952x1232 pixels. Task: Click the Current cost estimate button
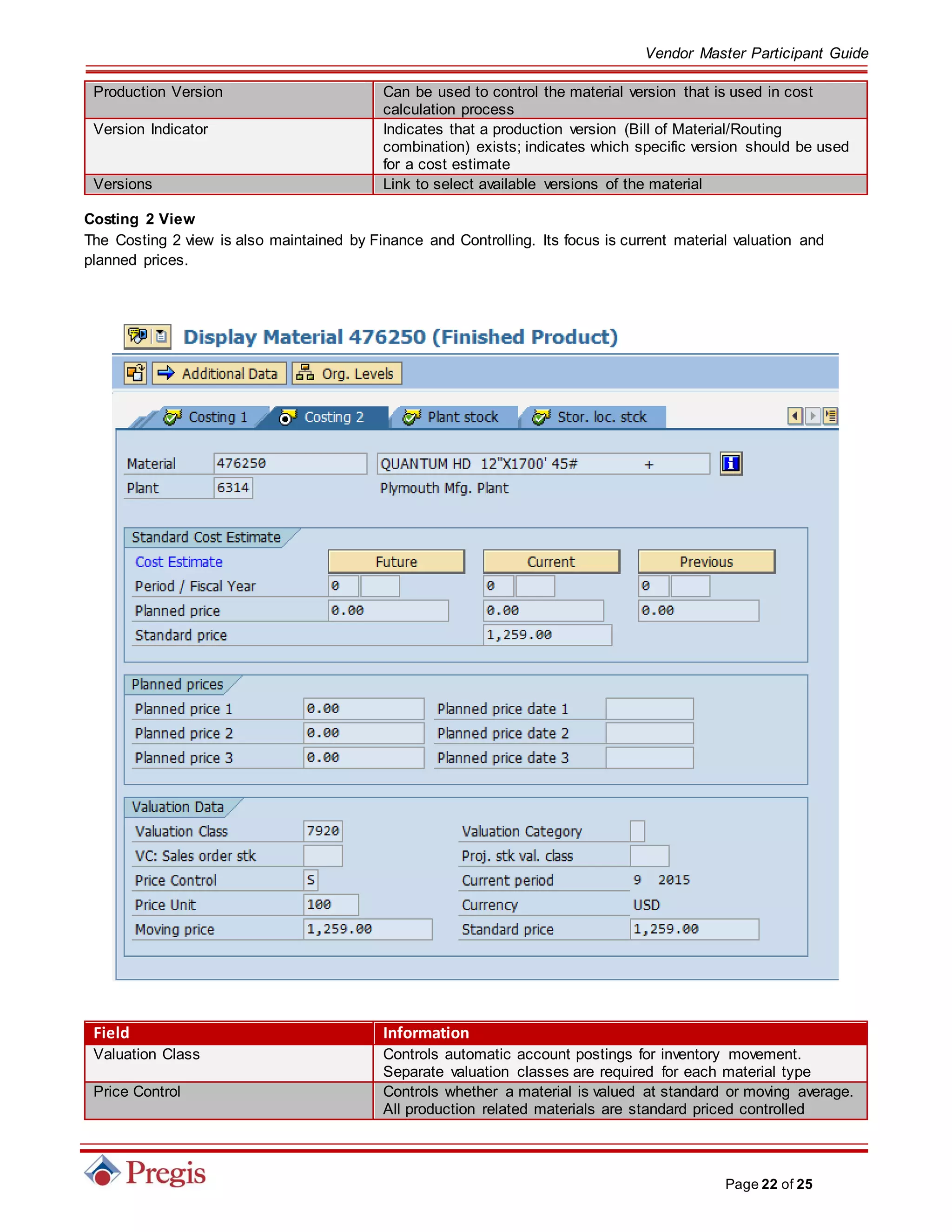(552, 561)
